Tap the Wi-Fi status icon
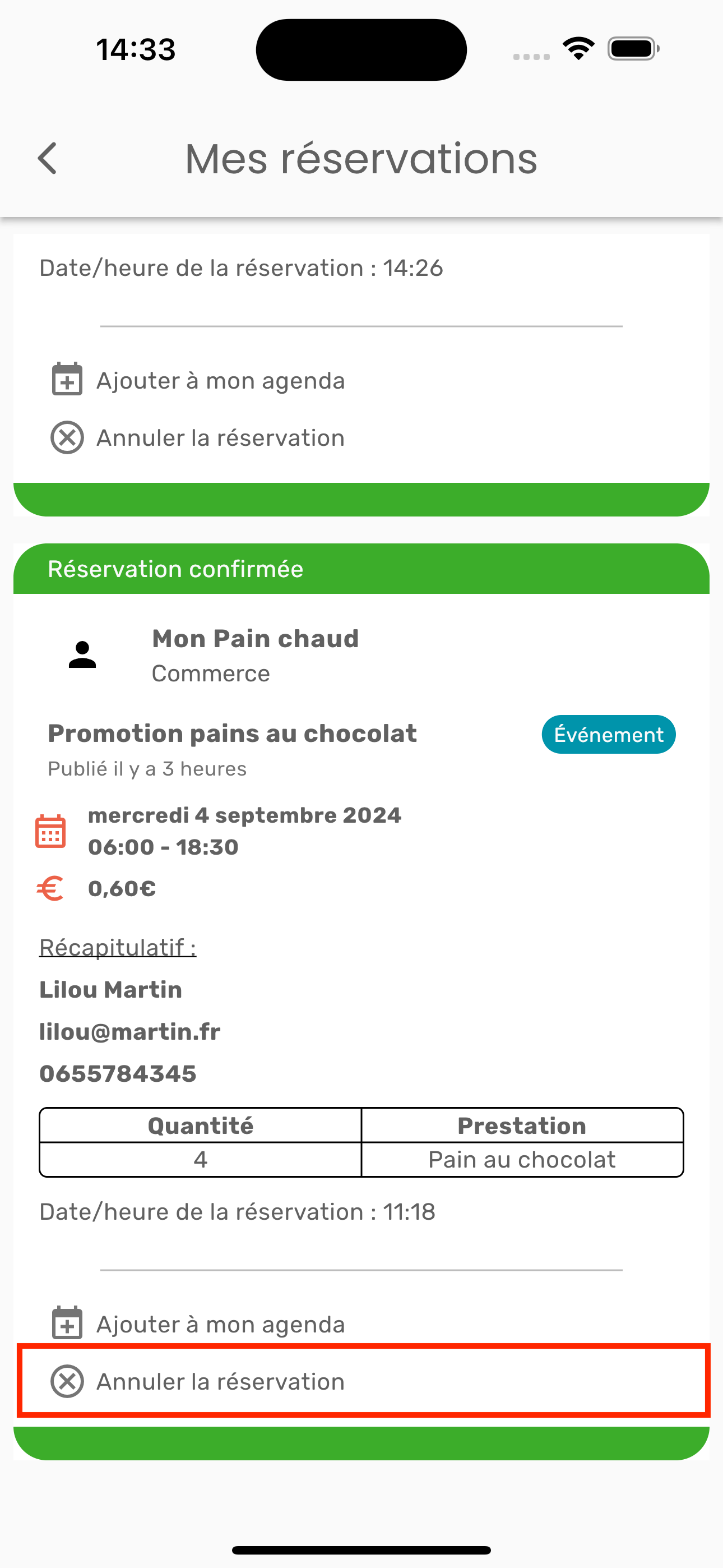The width and height of the screenshot is (723, 1568). click(x=578, y=49)
